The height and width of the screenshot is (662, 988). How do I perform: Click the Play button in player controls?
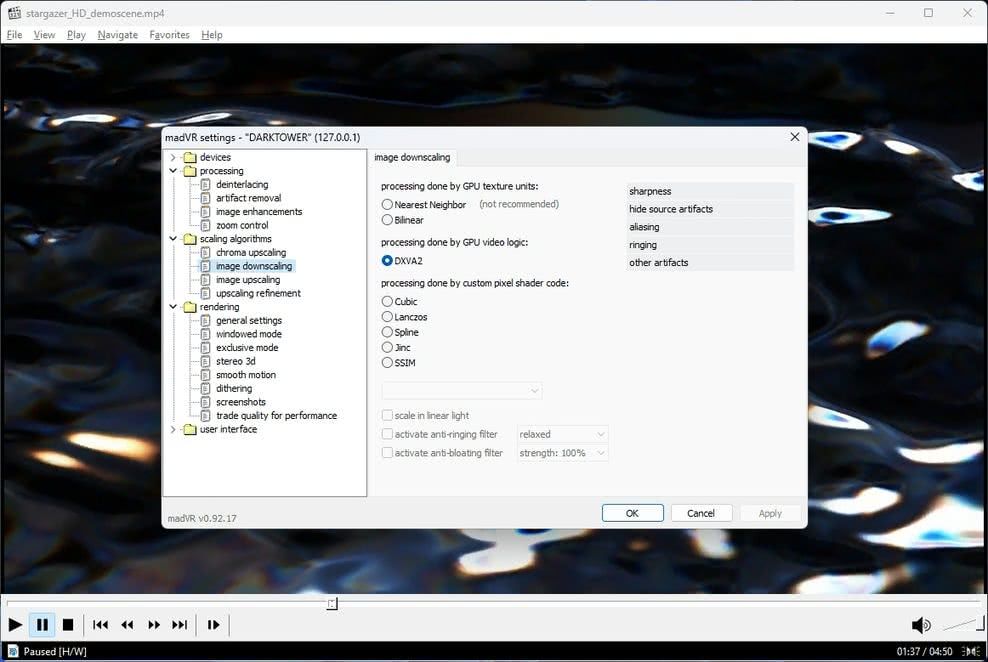(15, 625)
